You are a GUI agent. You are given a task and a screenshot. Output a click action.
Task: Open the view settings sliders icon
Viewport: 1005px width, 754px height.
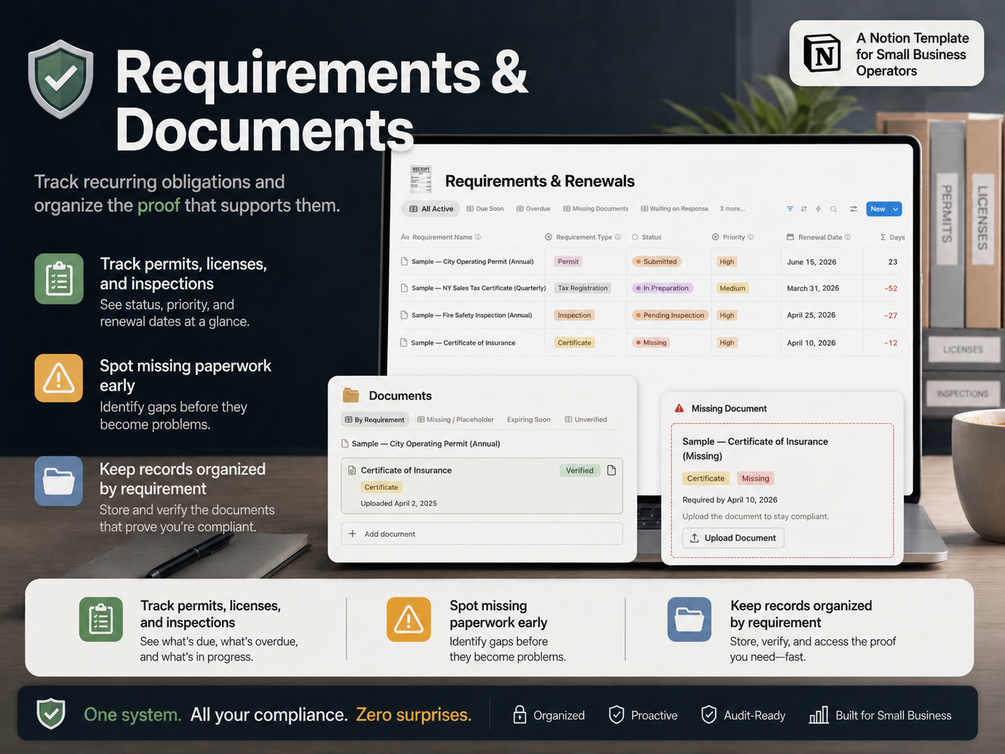pos(853,209)
